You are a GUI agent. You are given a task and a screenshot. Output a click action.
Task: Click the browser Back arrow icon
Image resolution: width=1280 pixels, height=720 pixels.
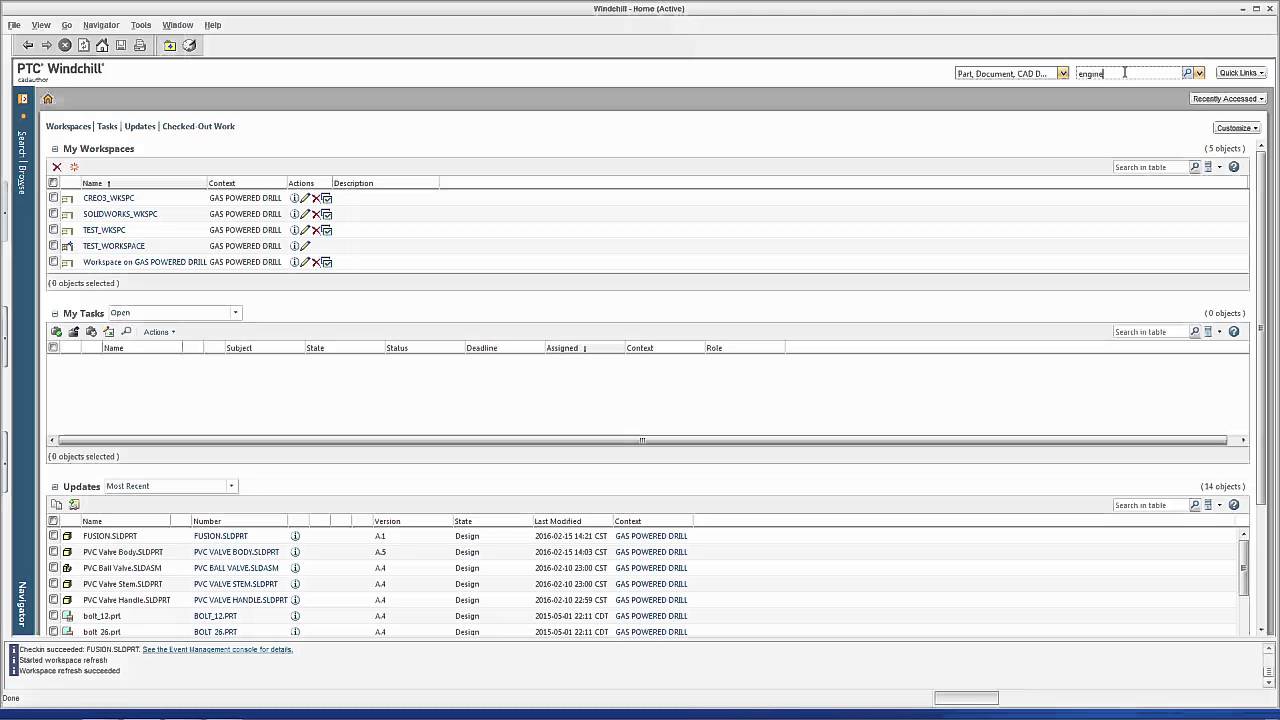[28, 45]
